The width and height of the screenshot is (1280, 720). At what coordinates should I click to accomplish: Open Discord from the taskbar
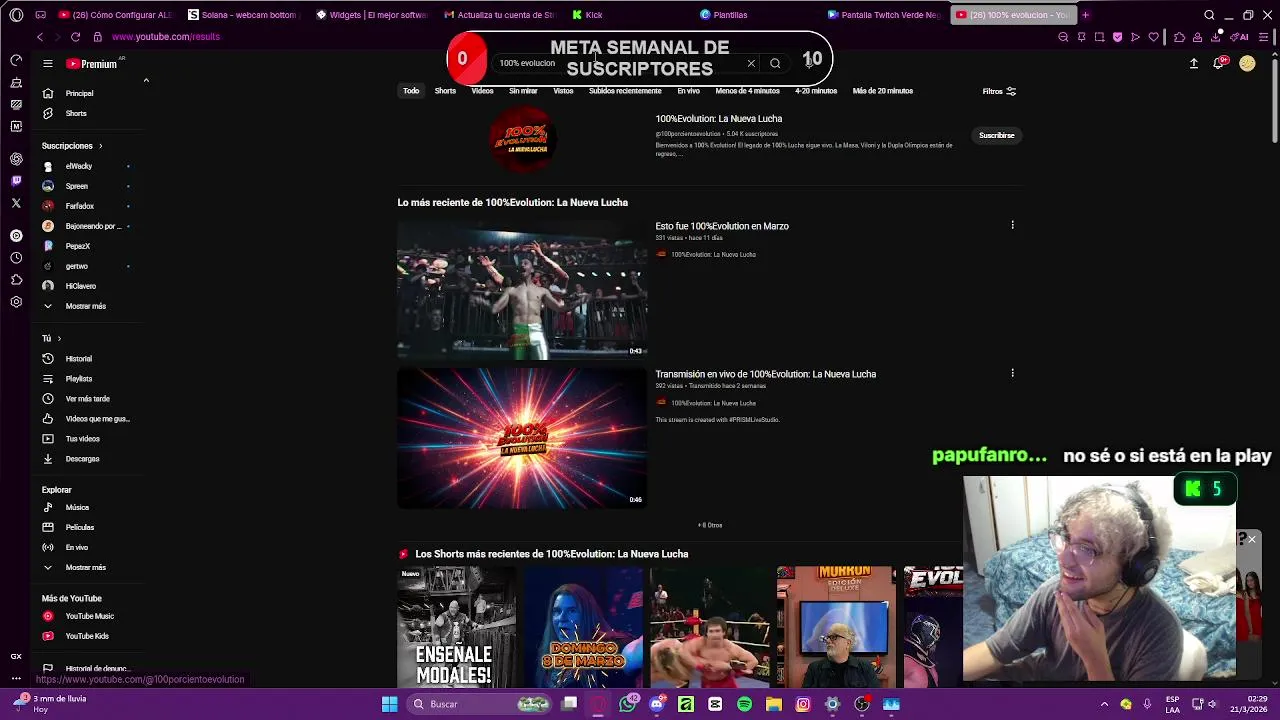656,704
